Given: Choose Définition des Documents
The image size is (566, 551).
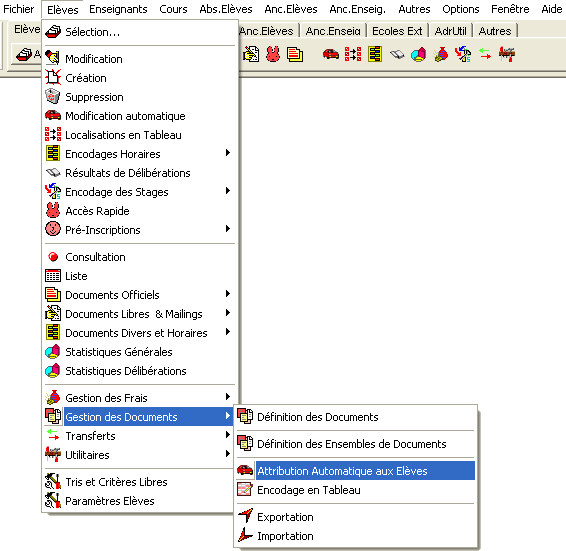Looking at the screenshot, I should tap(356, 417).
